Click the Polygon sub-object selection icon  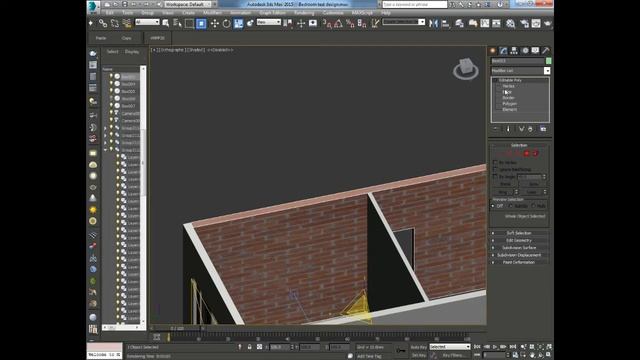pyautogui.click(x=527, y=153)
